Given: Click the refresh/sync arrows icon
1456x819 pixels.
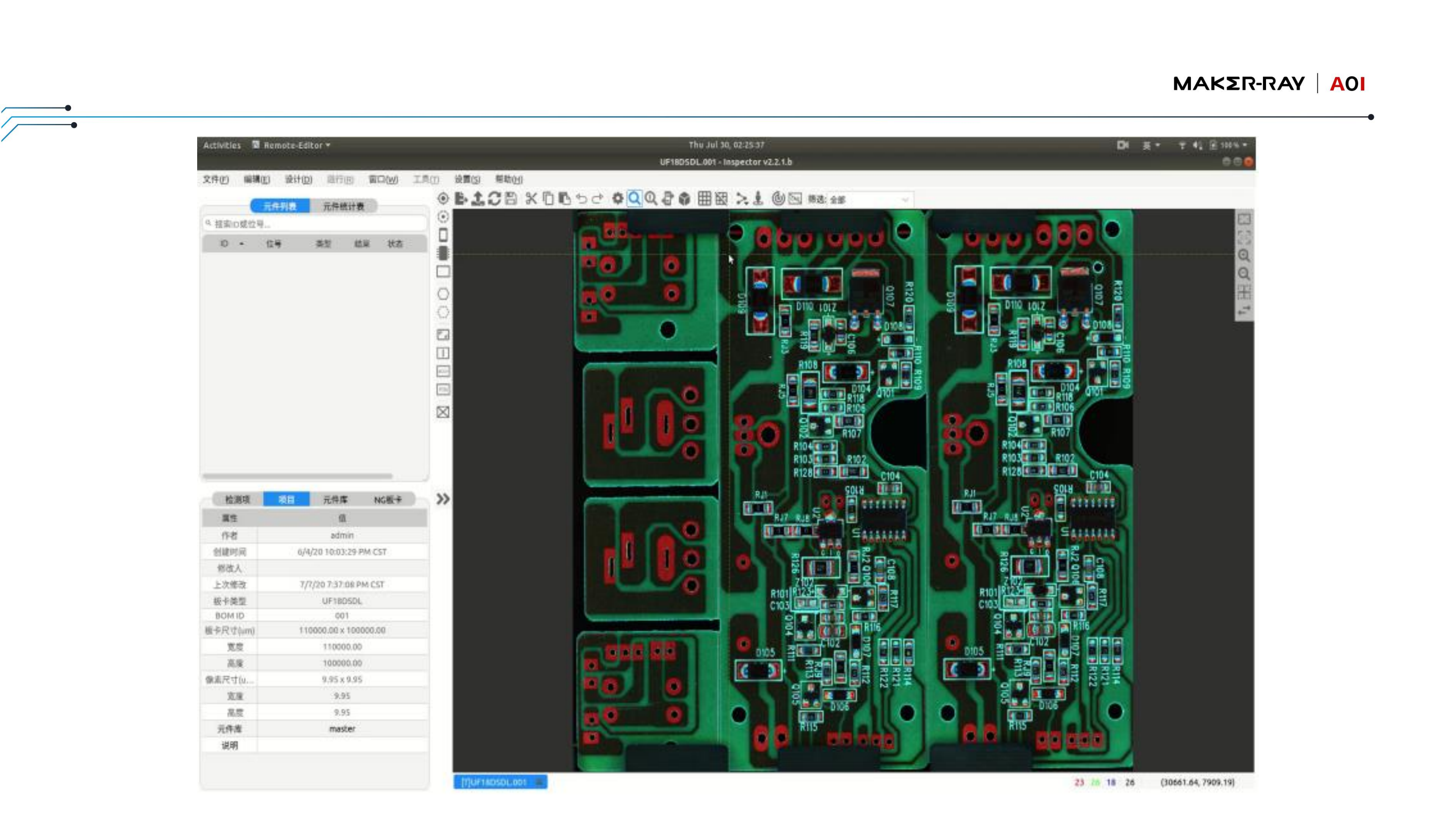Looking at the screenshot, I should [494, 198].
